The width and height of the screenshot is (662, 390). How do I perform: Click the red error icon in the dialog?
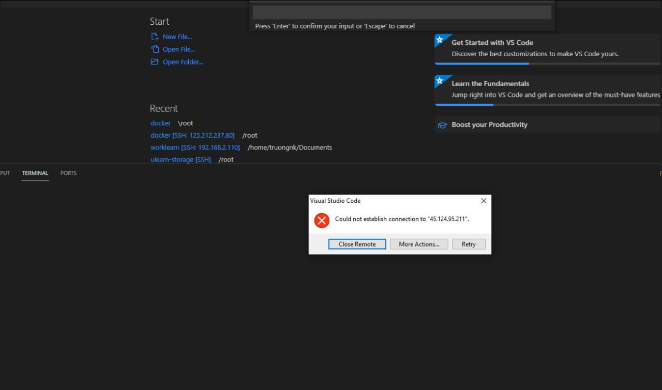pyautogui.click(x=322, y=220)
